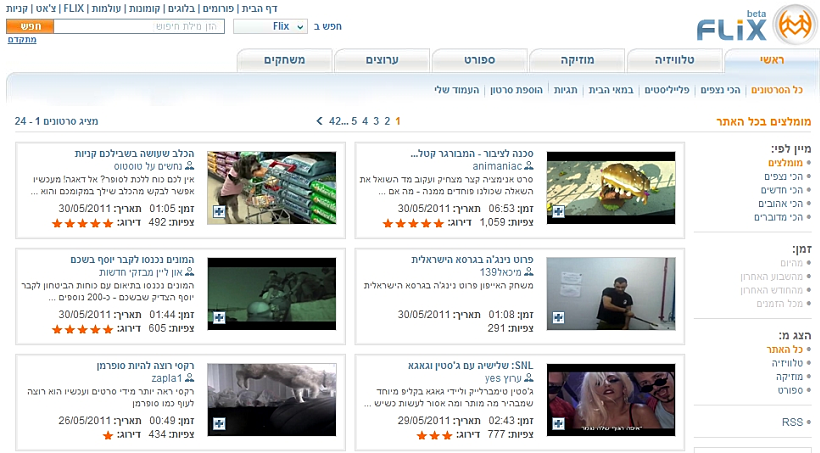Go to next page with pagination arrow

click(319, 121)
